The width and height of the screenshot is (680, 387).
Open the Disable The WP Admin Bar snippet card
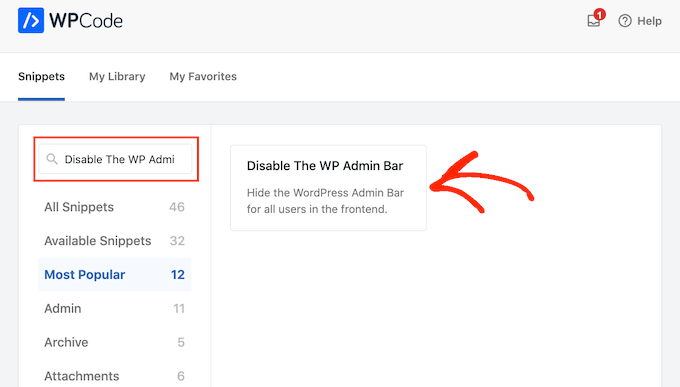click(x=328, y=188)
